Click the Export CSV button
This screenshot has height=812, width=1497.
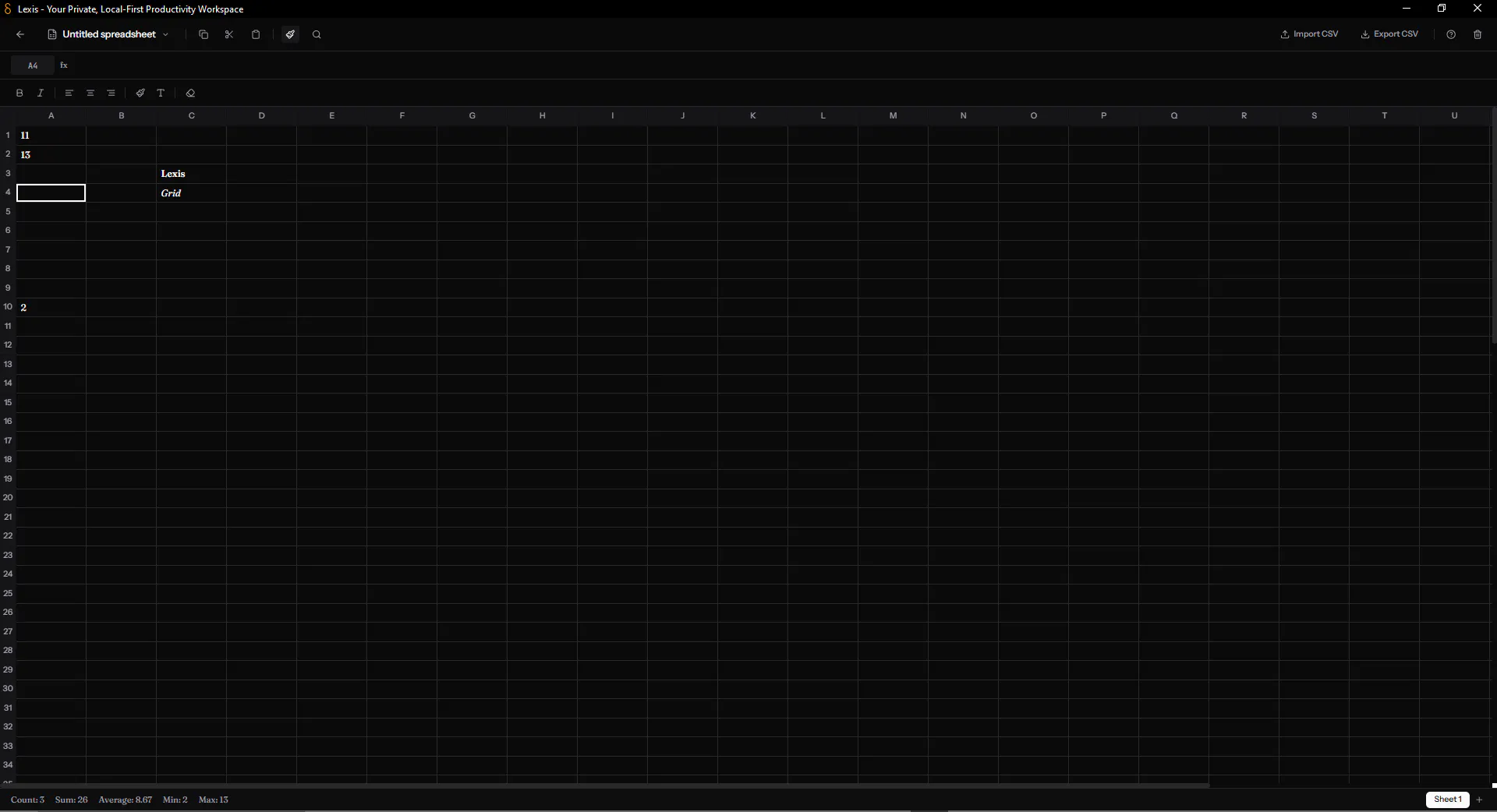(1389, 34)
